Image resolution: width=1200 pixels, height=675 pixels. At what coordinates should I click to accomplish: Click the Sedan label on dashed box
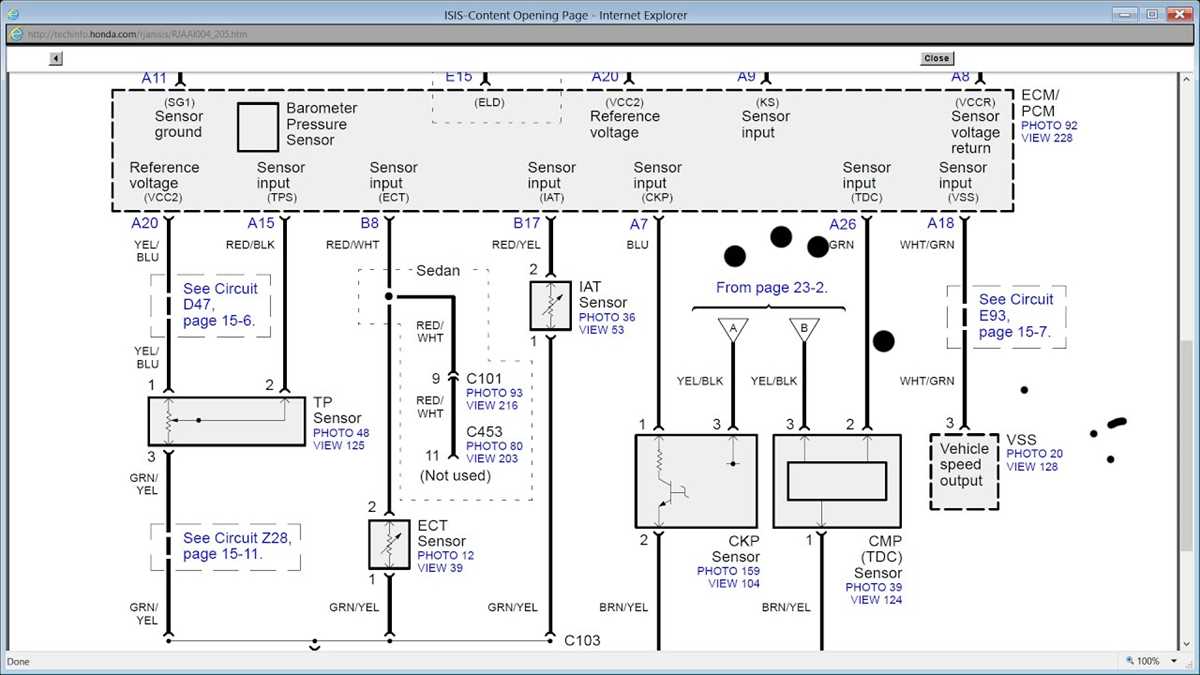coord(438,270)
